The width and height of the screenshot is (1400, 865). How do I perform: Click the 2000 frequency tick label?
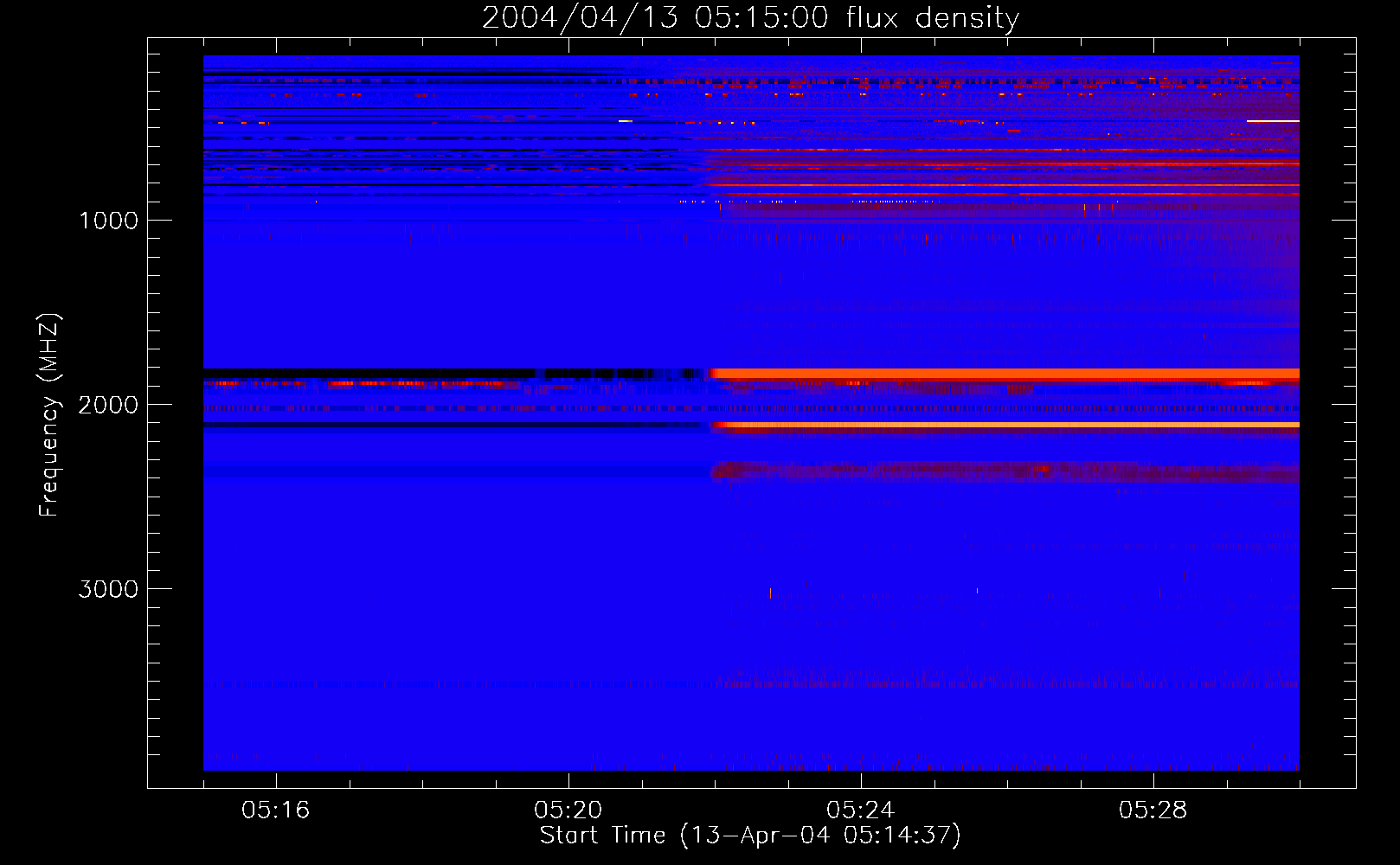click(108, 405)
